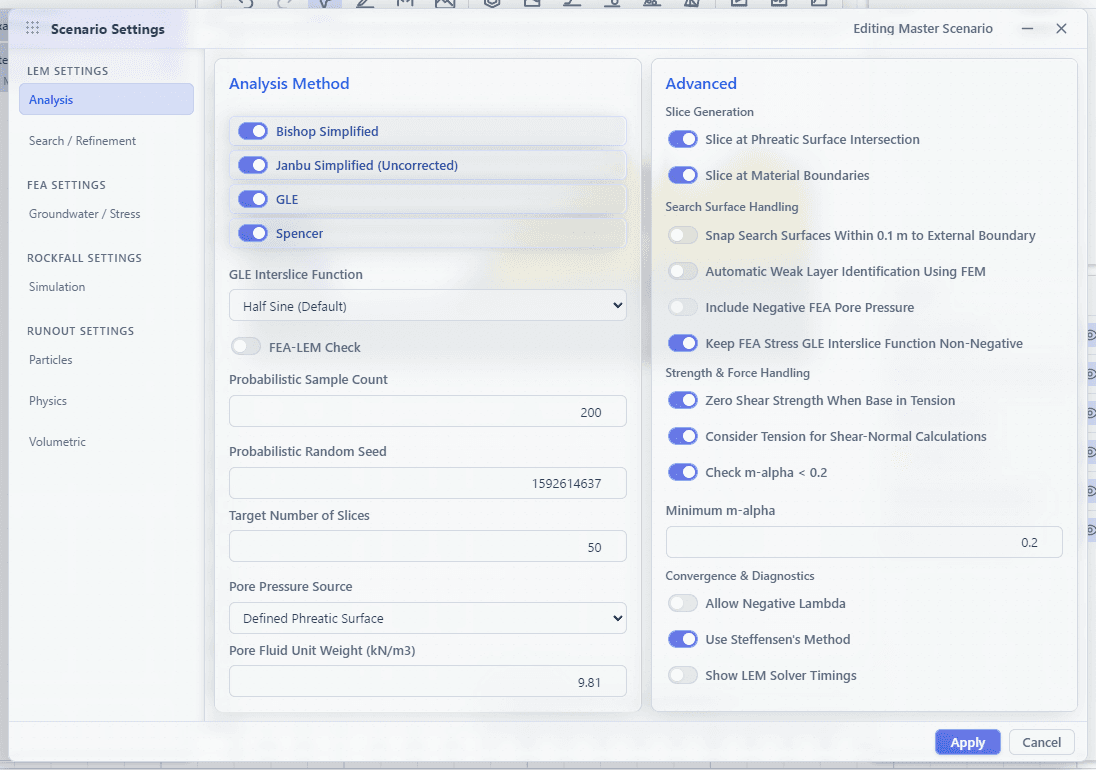Enable Allow Negative Lambda
1096x770 pixels.
[x=682, y=603]
